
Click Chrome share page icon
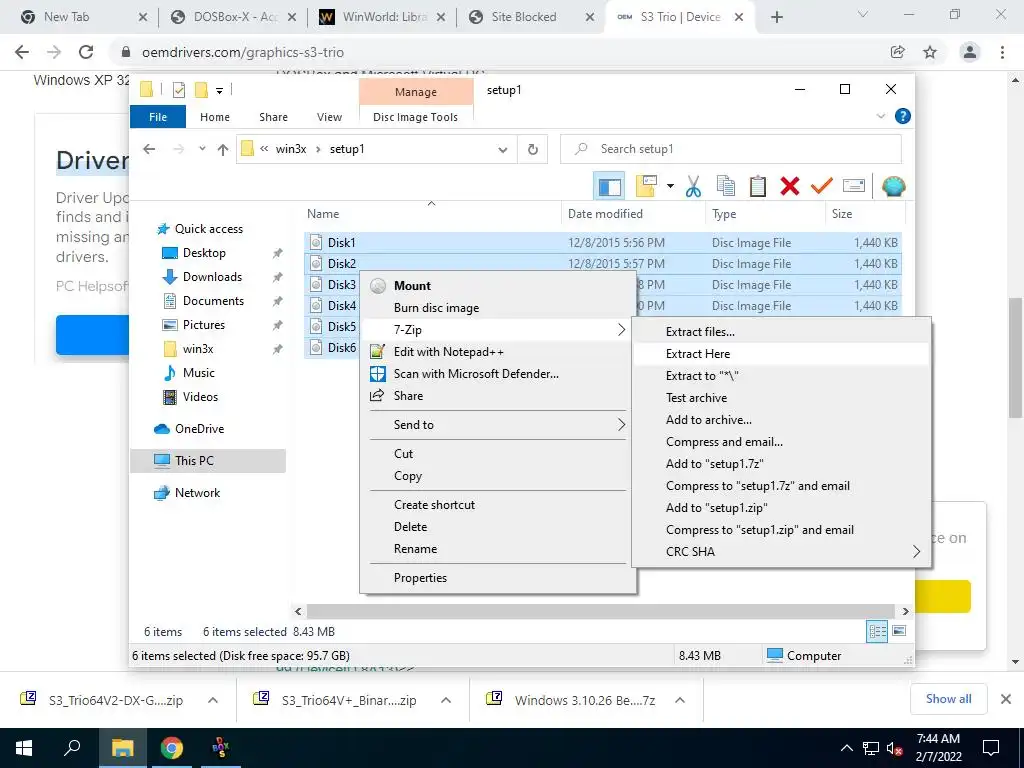[x=898, y=52]
